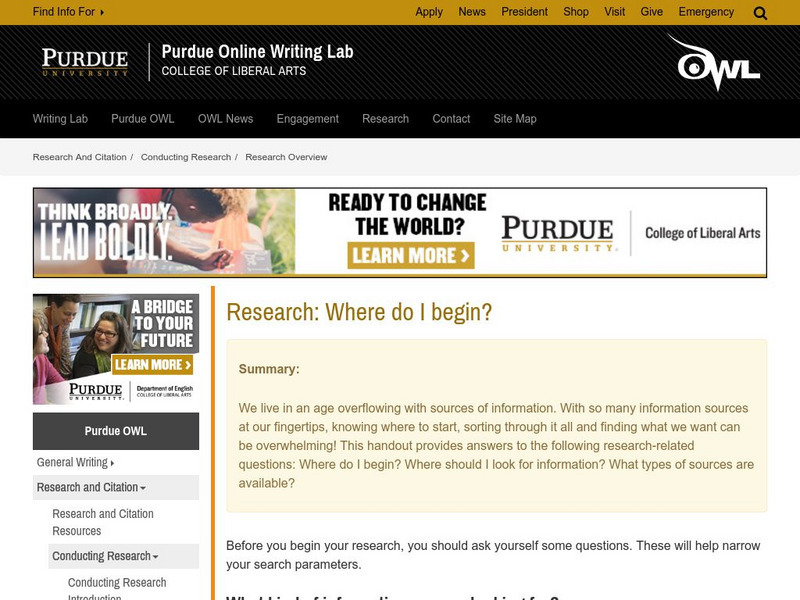The width and height of the screenshot is (800, 600).
Task: Click the Think Broadly Lead Boldly banner image
Action: (164, 232)
